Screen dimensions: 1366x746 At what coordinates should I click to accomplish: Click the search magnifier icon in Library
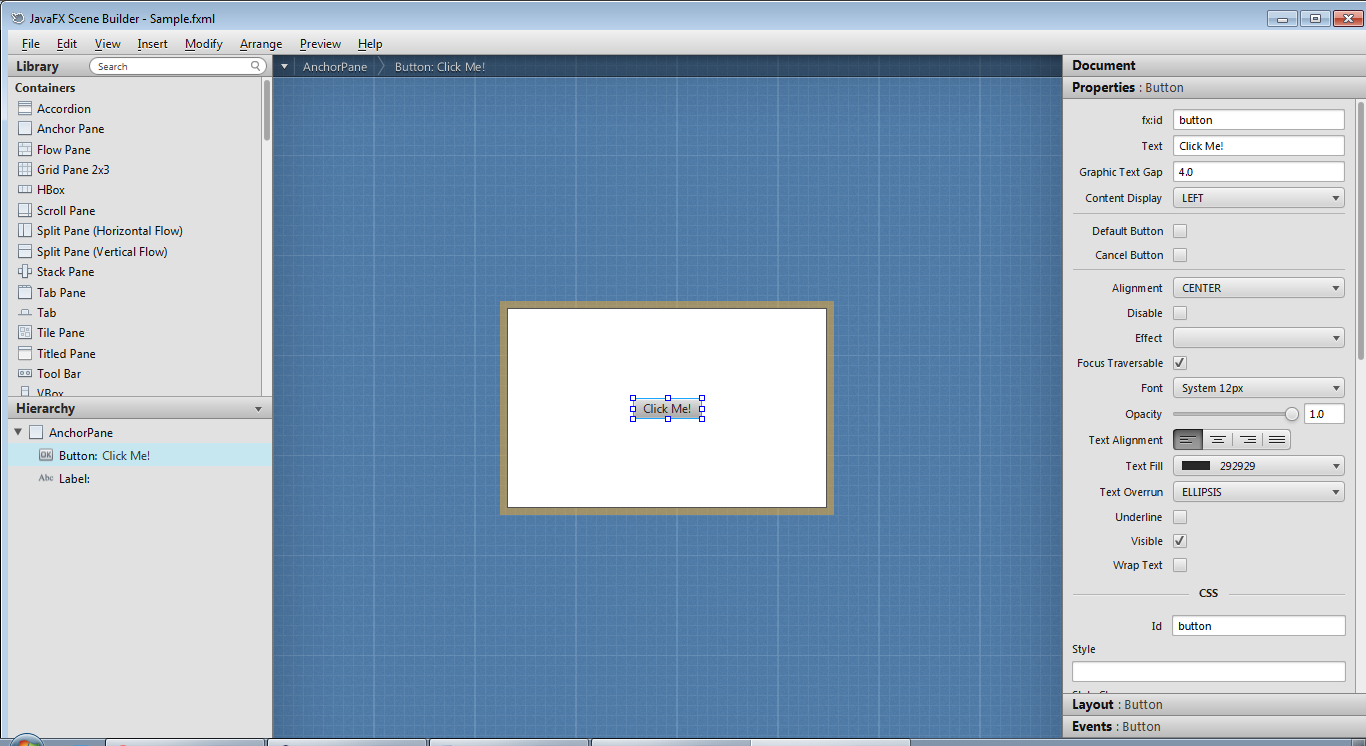pyautogui.click(x=256, y=66)
